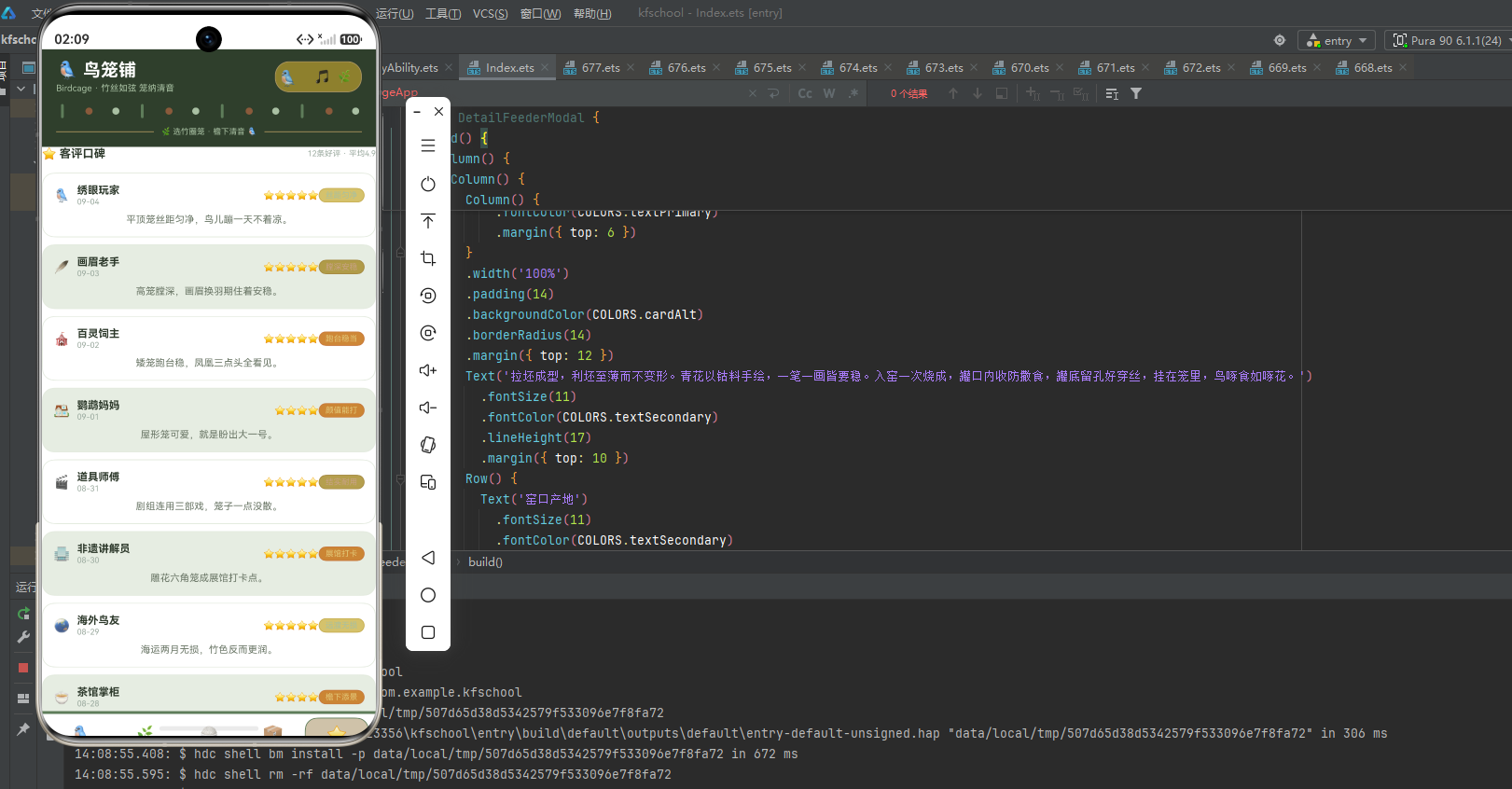Image resolution: width=1512 pixels, height=789 pixels.
Task: Power off the emulator with the power icon
Action: point(428,184)
